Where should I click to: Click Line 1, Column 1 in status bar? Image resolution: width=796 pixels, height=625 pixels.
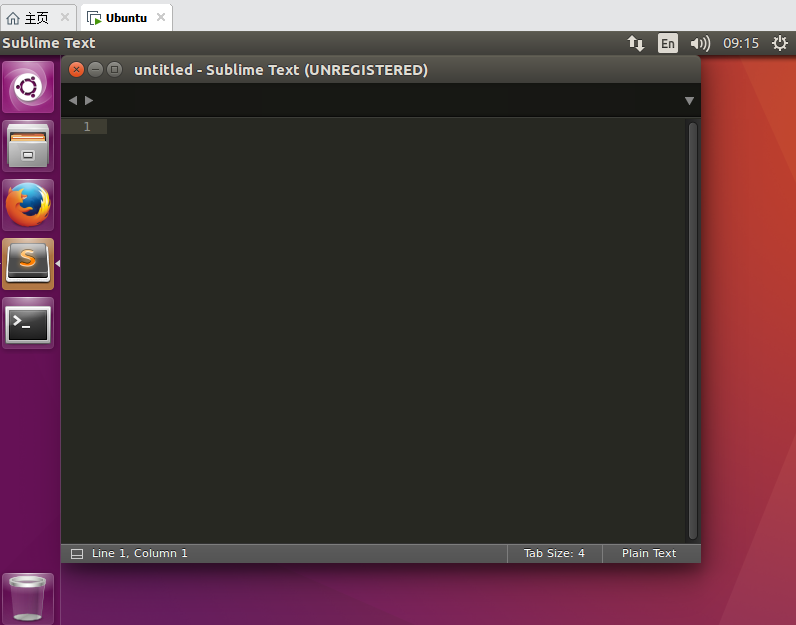coord(140,553)
